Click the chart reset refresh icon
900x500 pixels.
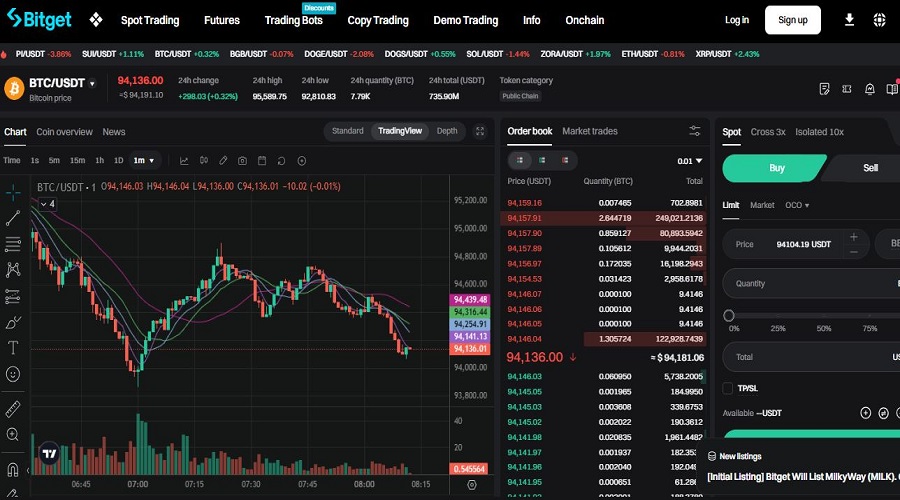pyautogui.click(x=281, y=161)
